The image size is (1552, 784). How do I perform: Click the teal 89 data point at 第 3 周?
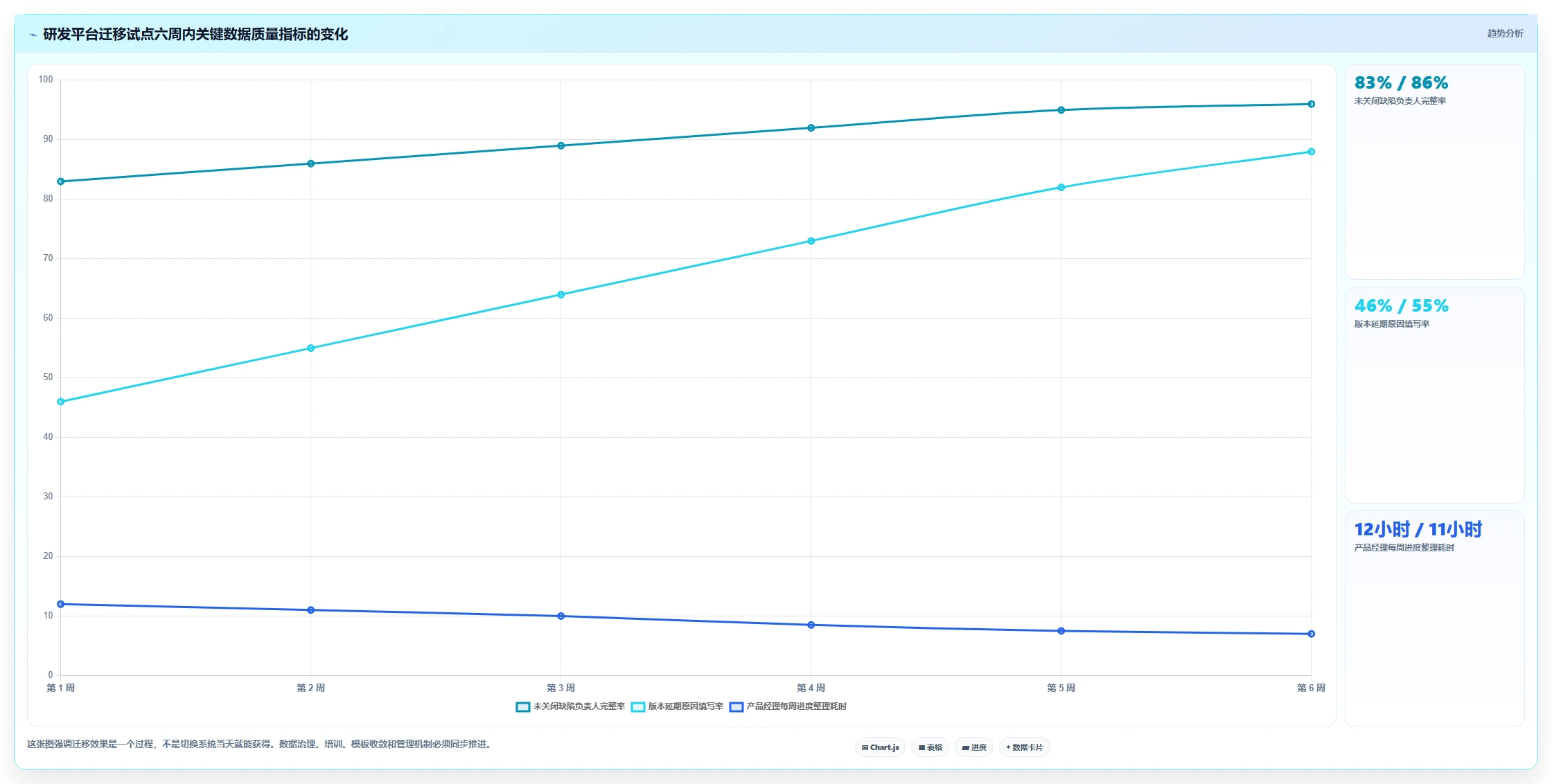point(561,145)
